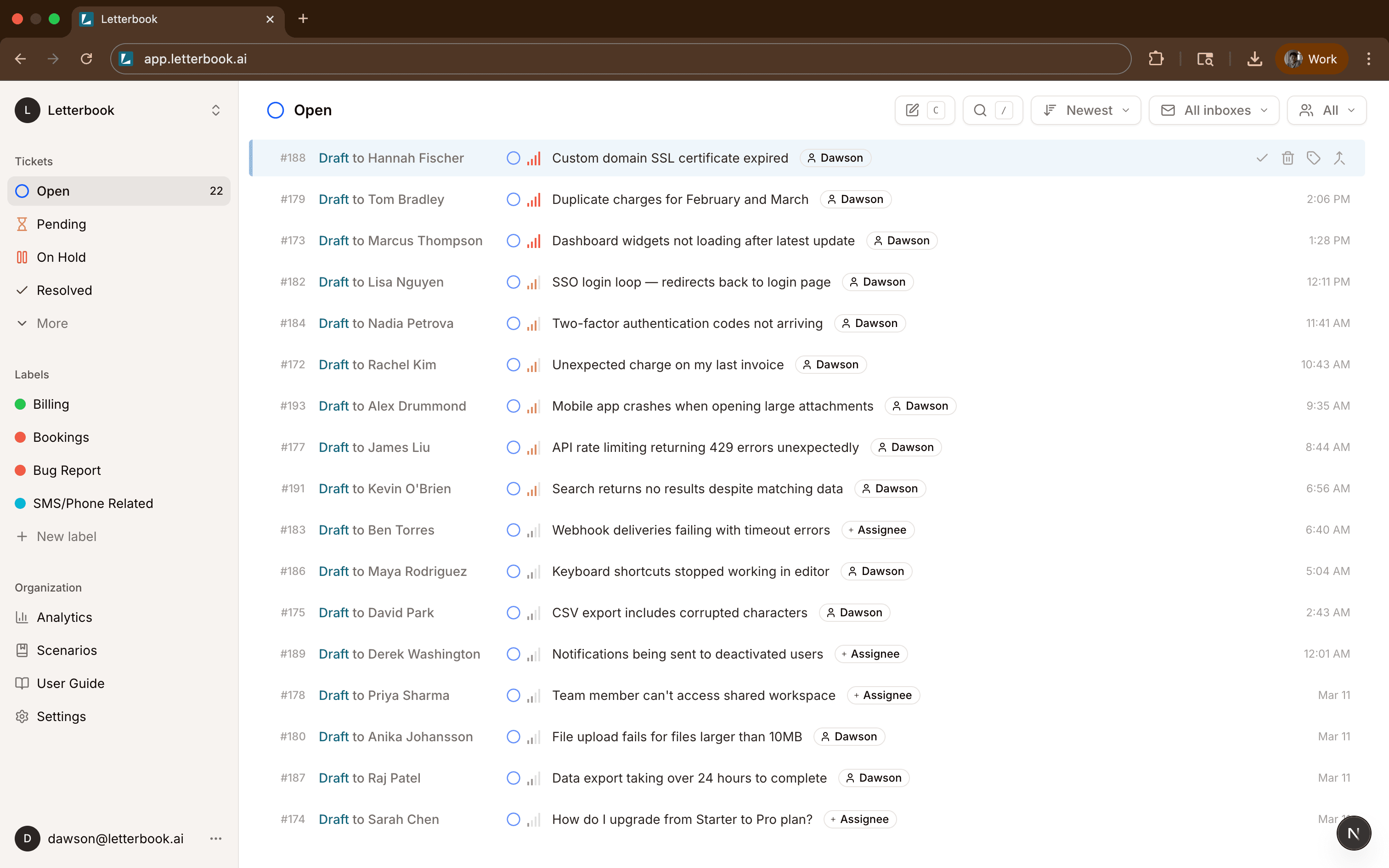Toggle status circle for ticket #183
Image resolution: width=1389 pixels, height=868 pixels.
(x=513, y=530)
